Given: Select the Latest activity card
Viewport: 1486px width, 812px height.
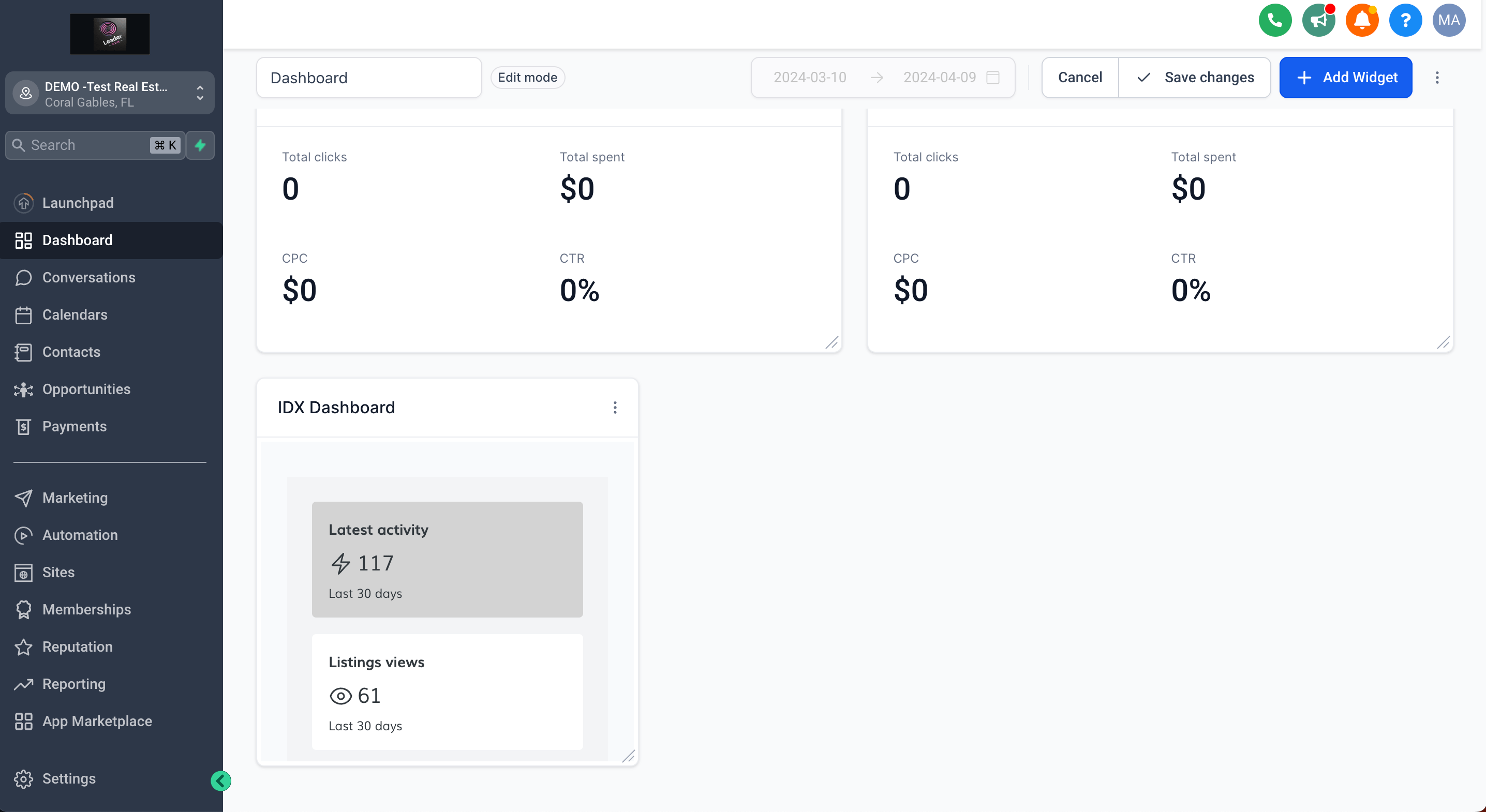Looking at the screenshot, I should pyautogui.click(x=447, y=559).
